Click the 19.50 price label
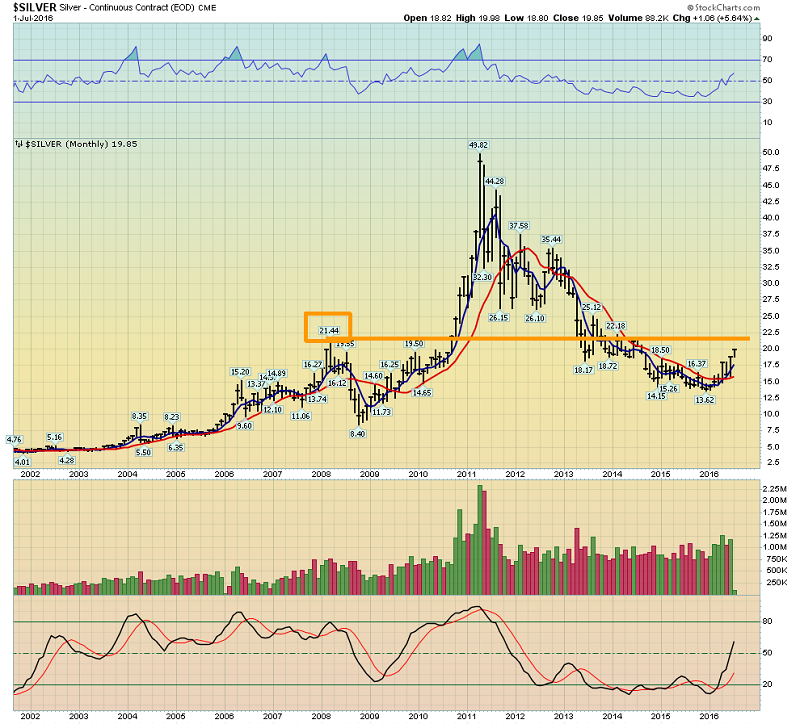800x724 pixels. pos(414,344)
